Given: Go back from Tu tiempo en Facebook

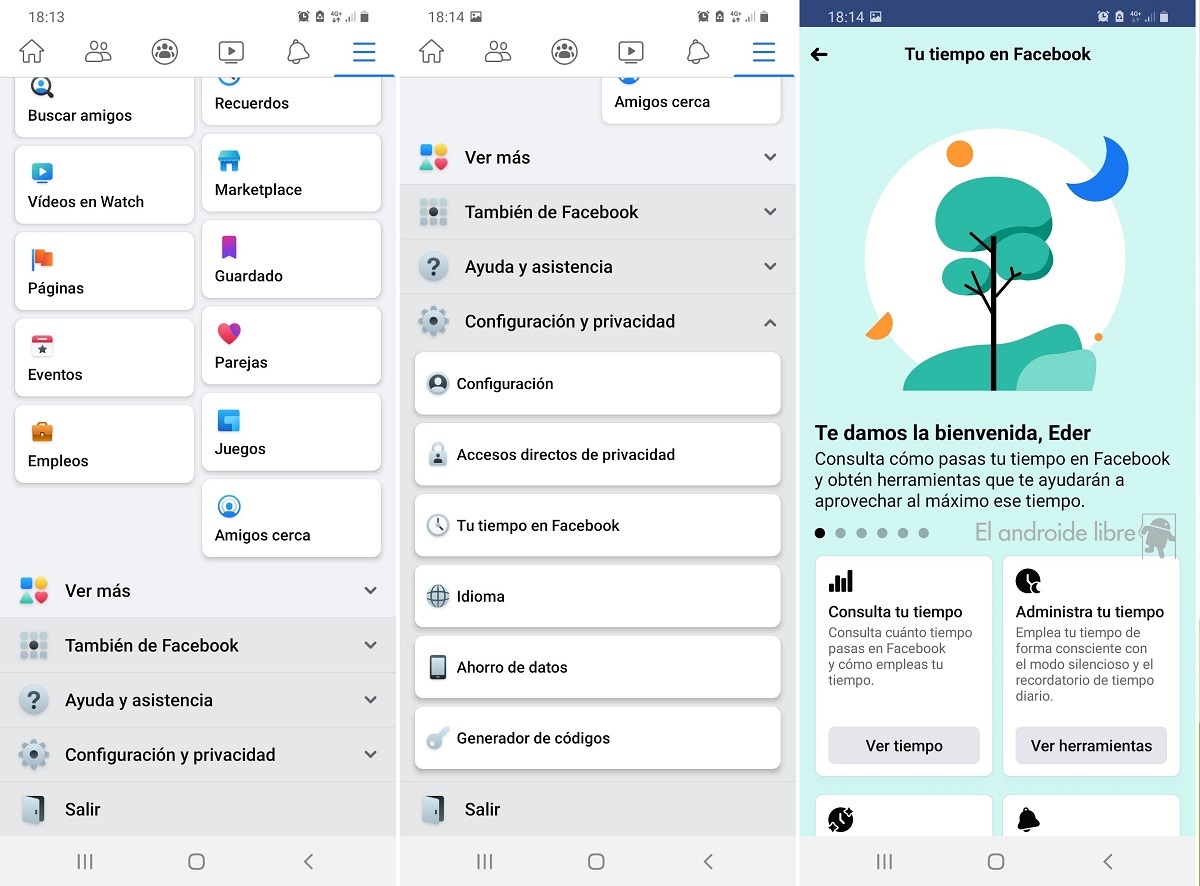Looking at the screenshot, I should click(819, 55).
